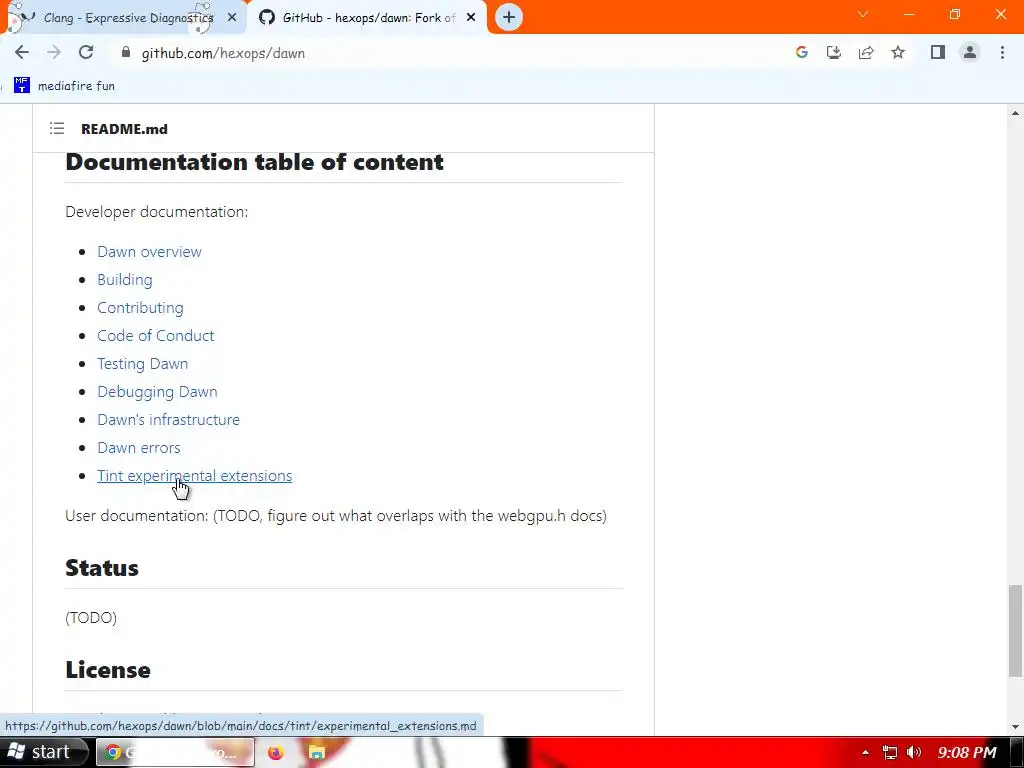Image resolution: width=1024 pixels, height=768 pixels.
Task: Select Chrome window in taskbar
Action: [175, 752]
